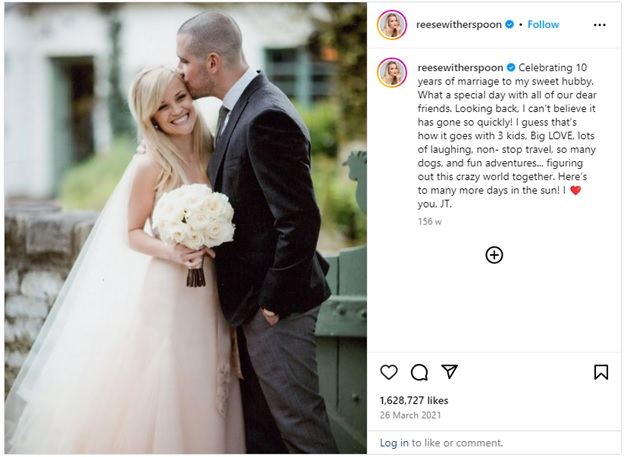This screenshot has height=457, width=624.
Task: Click the Log in link
Action: tap(394, 443)
